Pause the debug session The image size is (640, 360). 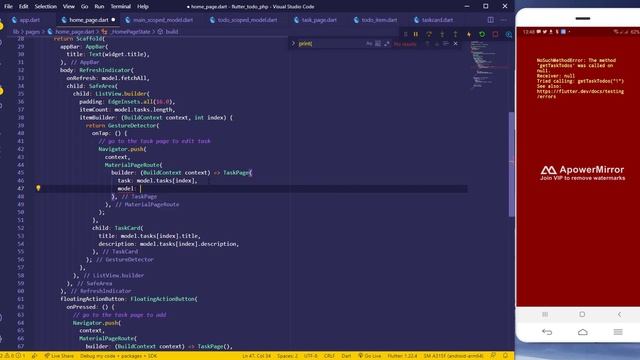[x=416, y=34]
